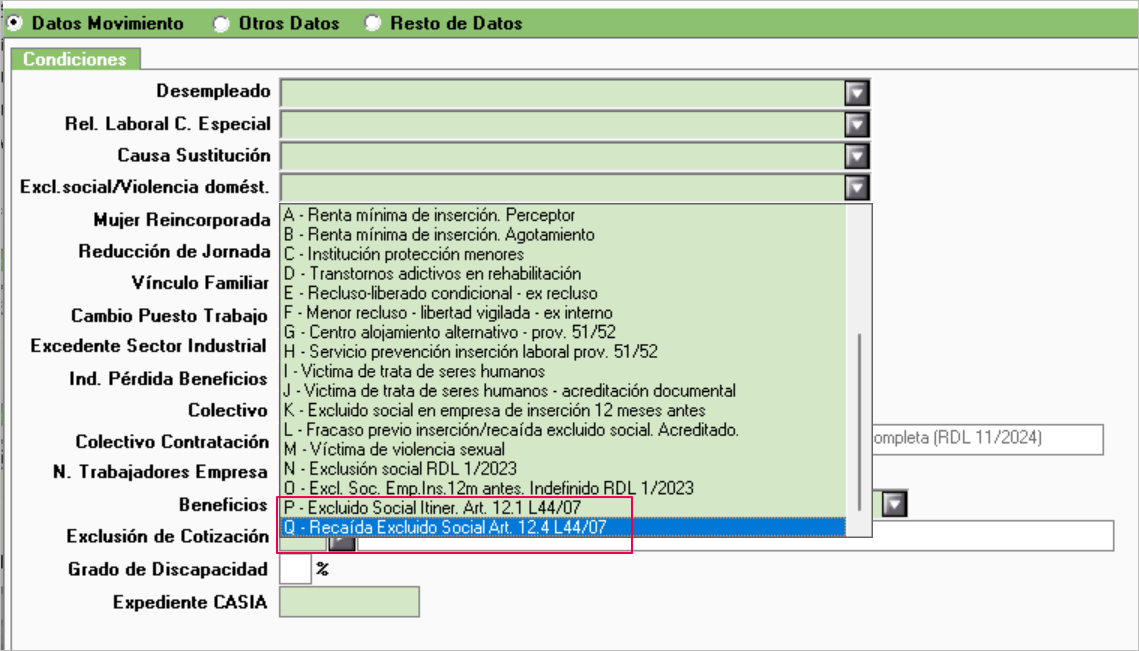Open the Condiciones tab

click(75, 59)
